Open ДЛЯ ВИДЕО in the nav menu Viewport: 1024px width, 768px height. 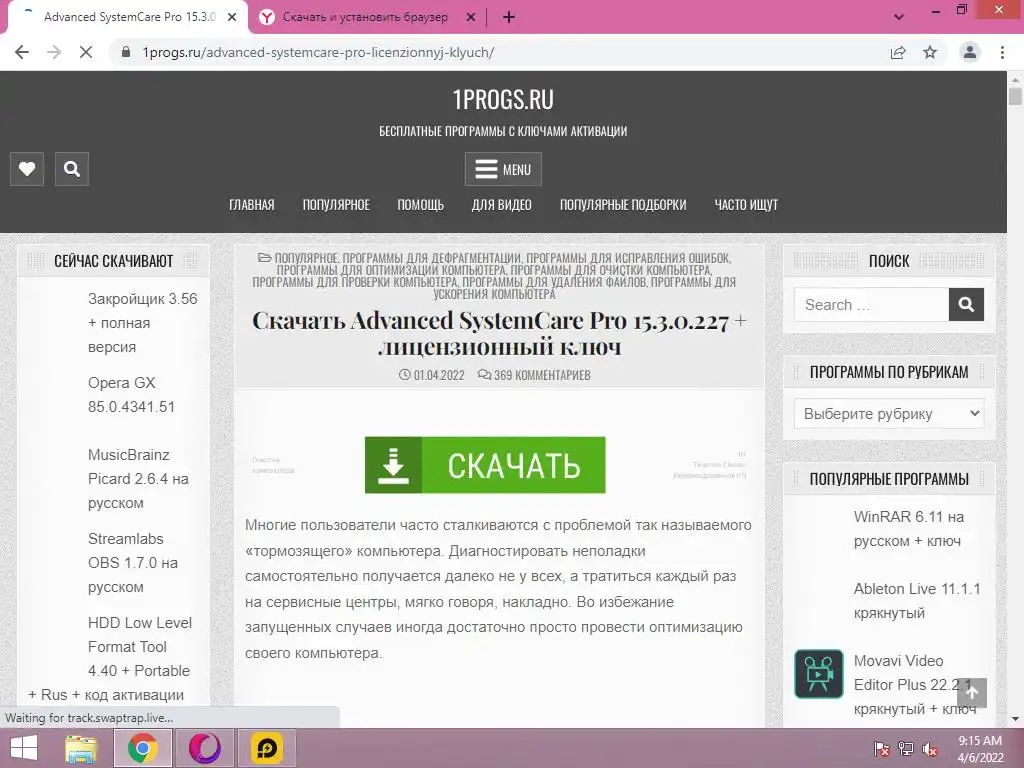(502, 204)
